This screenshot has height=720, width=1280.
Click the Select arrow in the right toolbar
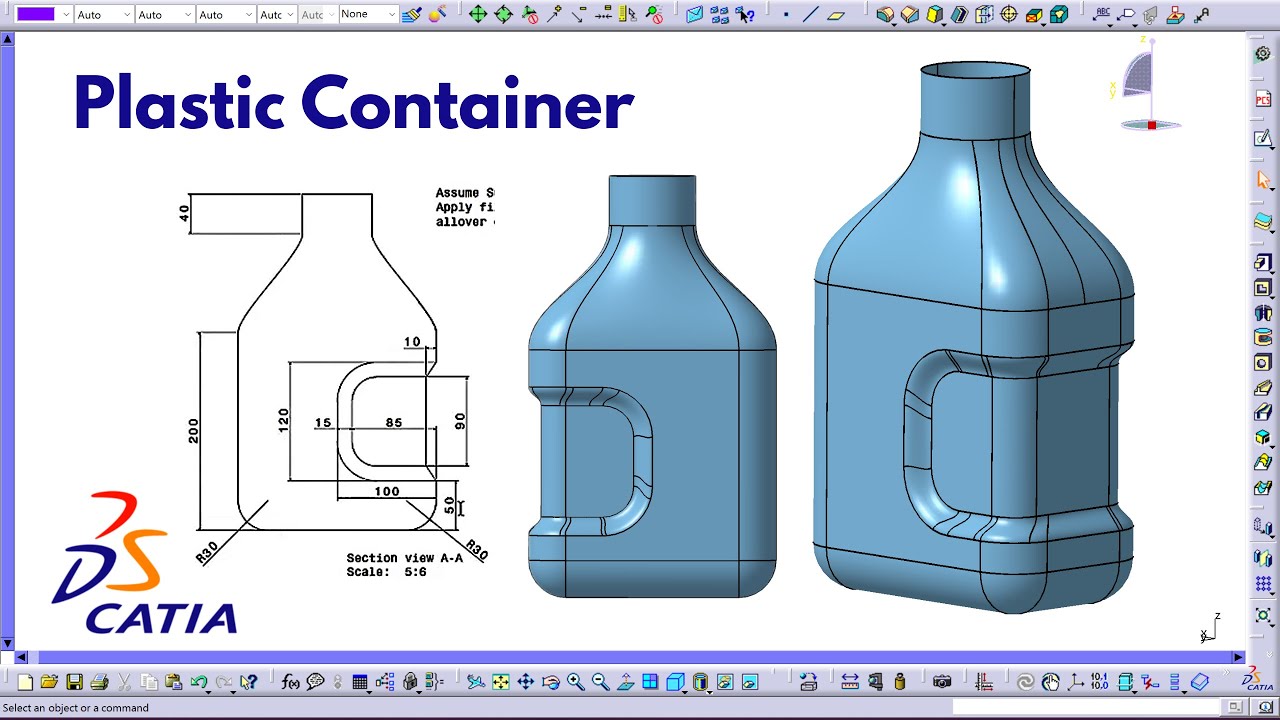click(1263, 180)
